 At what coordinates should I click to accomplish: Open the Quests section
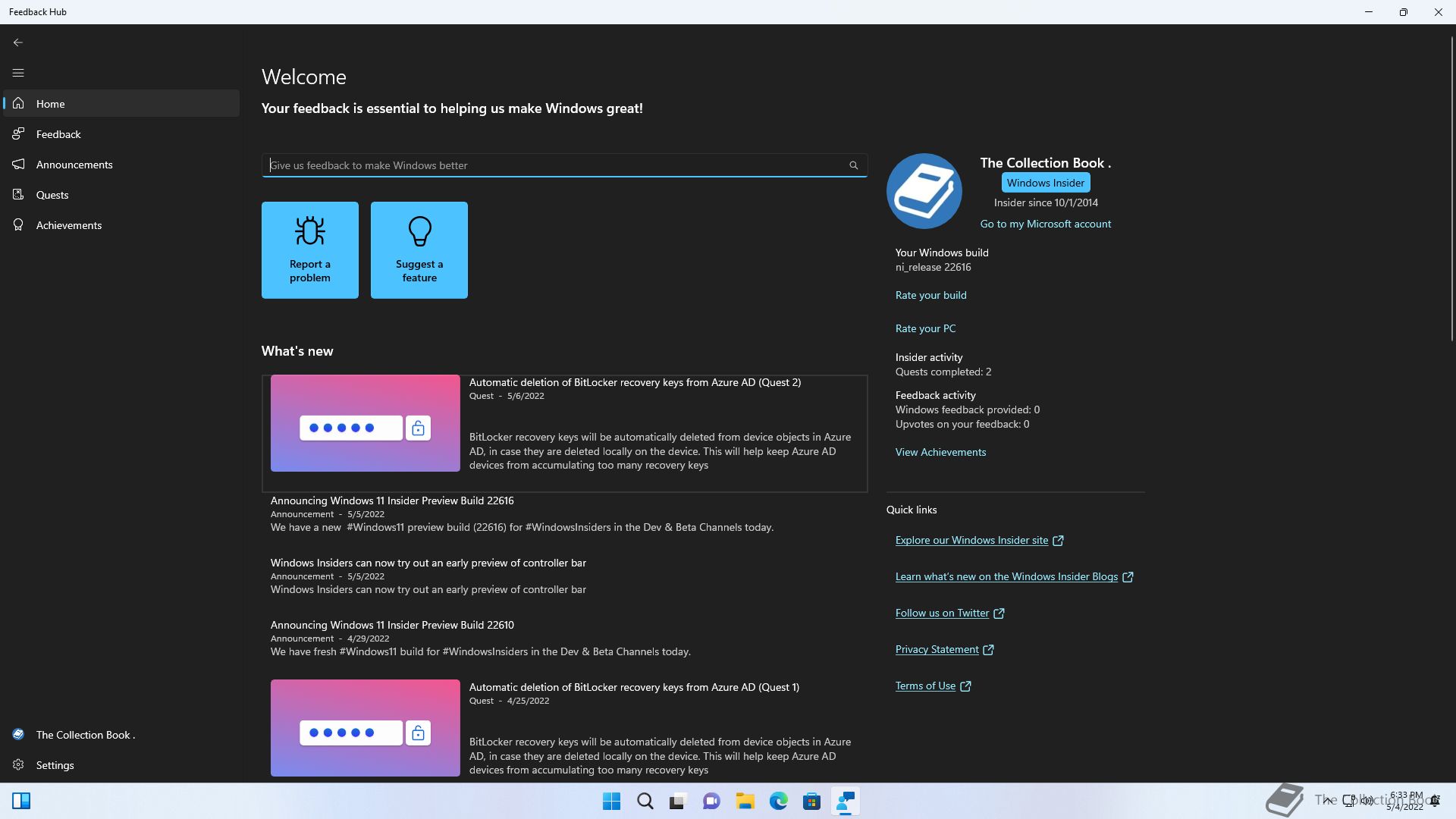click(121, 195)
